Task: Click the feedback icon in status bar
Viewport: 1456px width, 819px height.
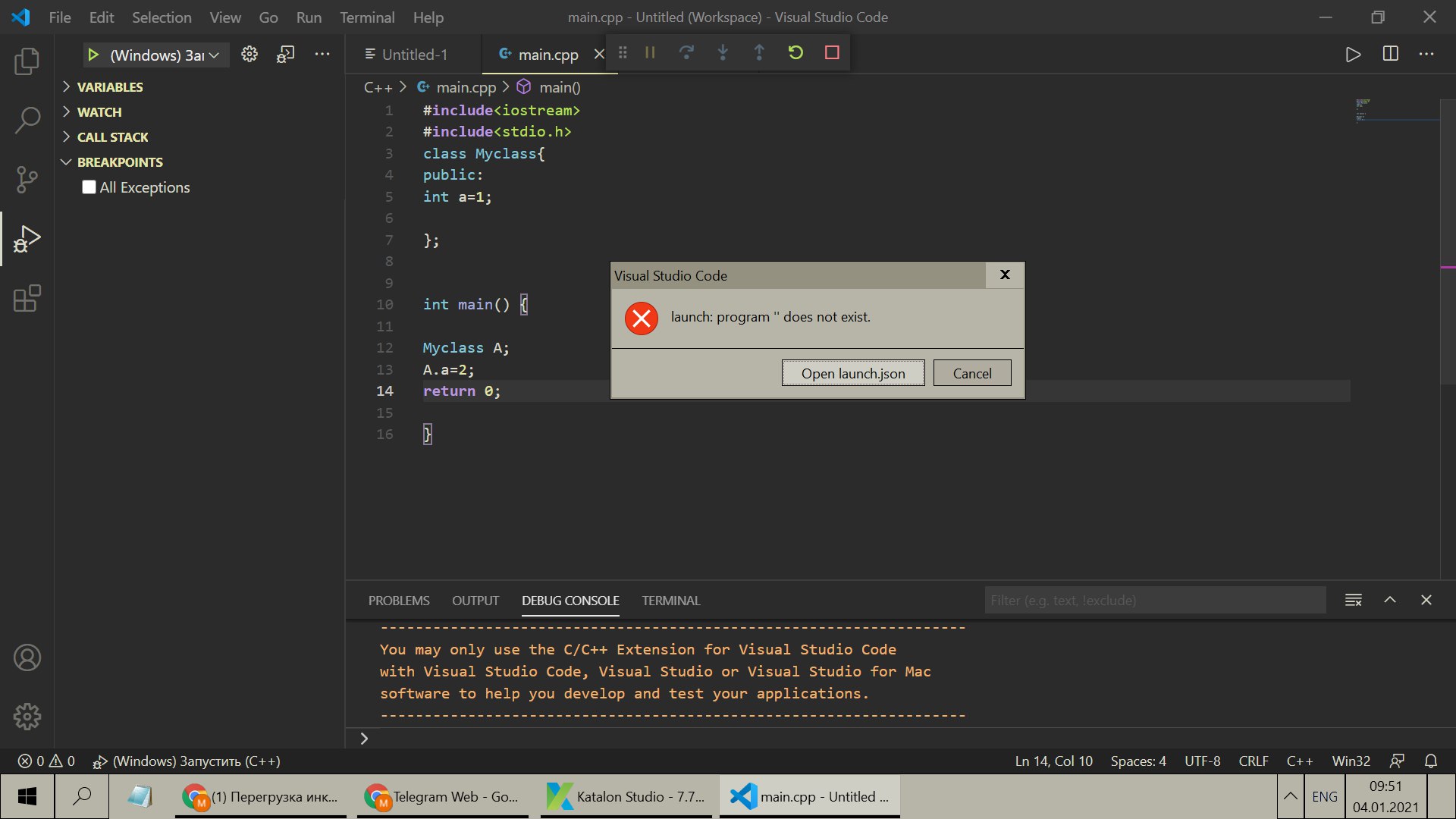Action: tap(1397, 761)
